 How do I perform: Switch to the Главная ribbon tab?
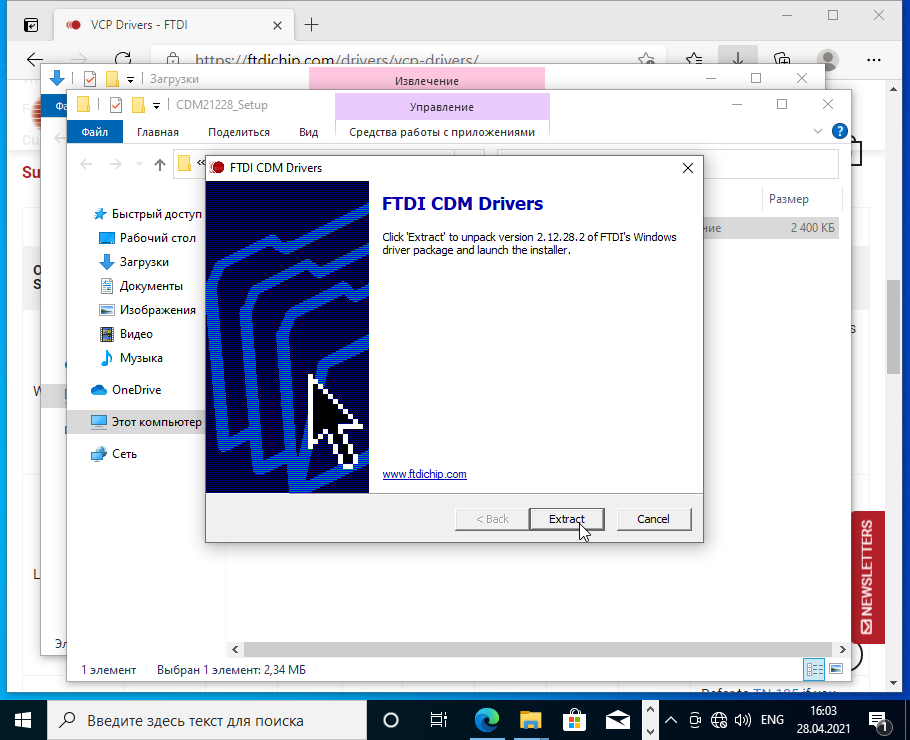pyautogui.click(x=158, y=132)
